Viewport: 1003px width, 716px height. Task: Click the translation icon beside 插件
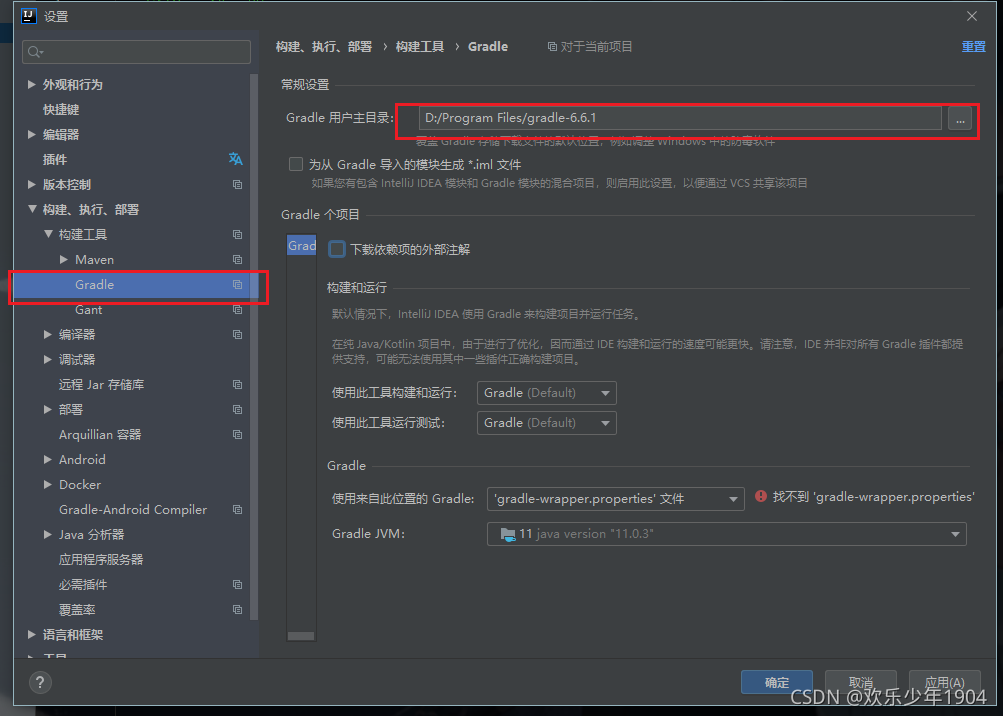(235, 159)
